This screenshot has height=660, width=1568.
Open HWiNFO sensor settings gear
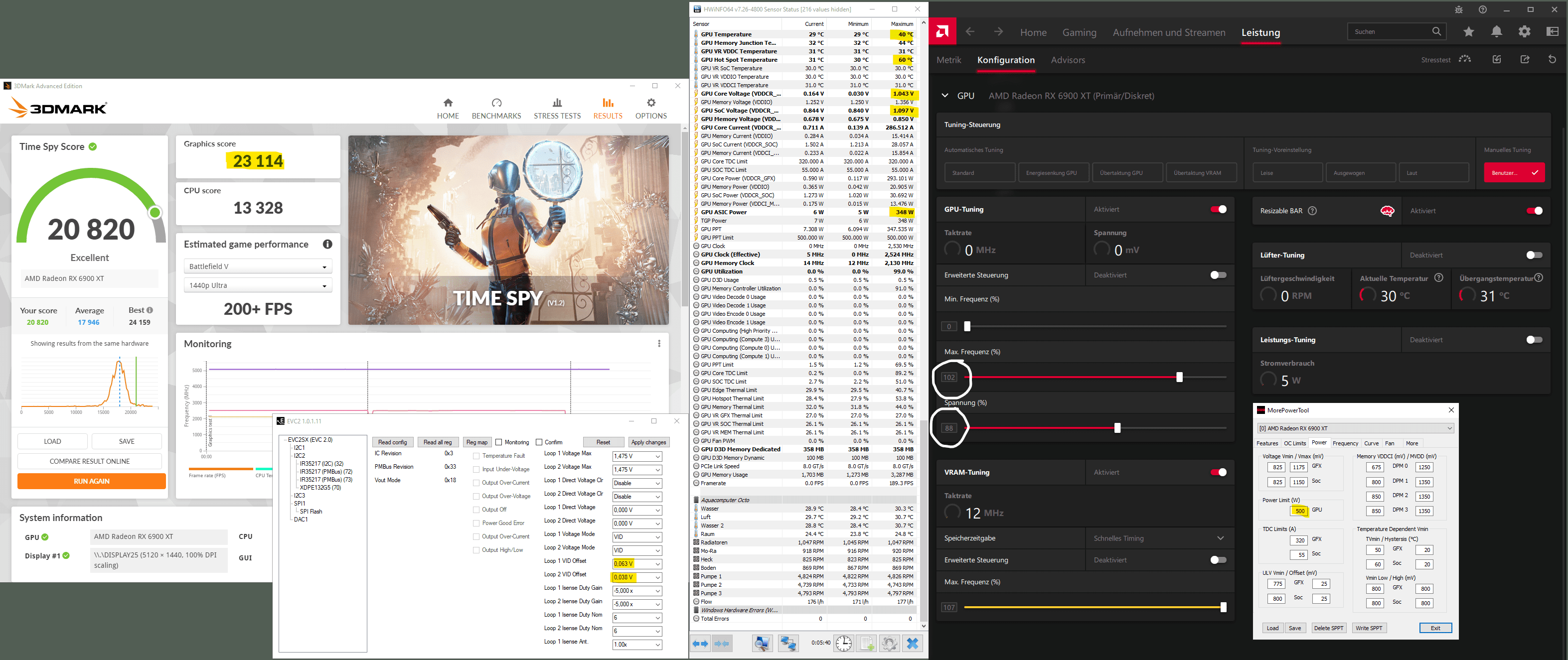click(889, 643)
